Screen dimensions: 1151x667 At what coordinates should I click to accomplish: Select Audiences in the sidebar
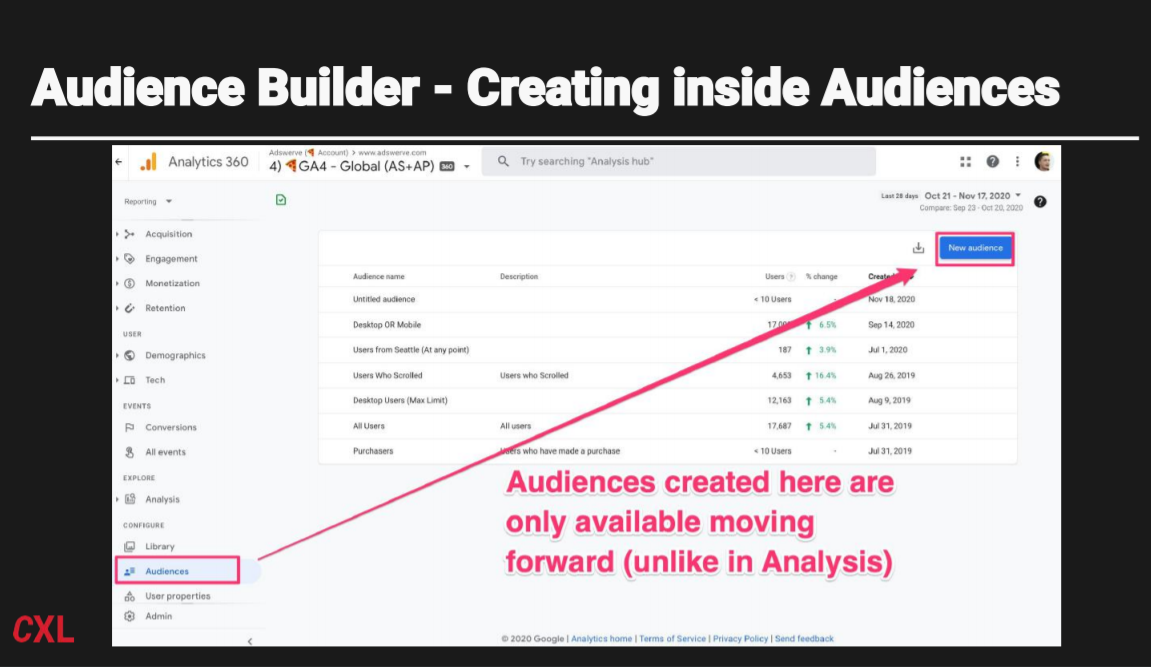[x=165, y=570]
